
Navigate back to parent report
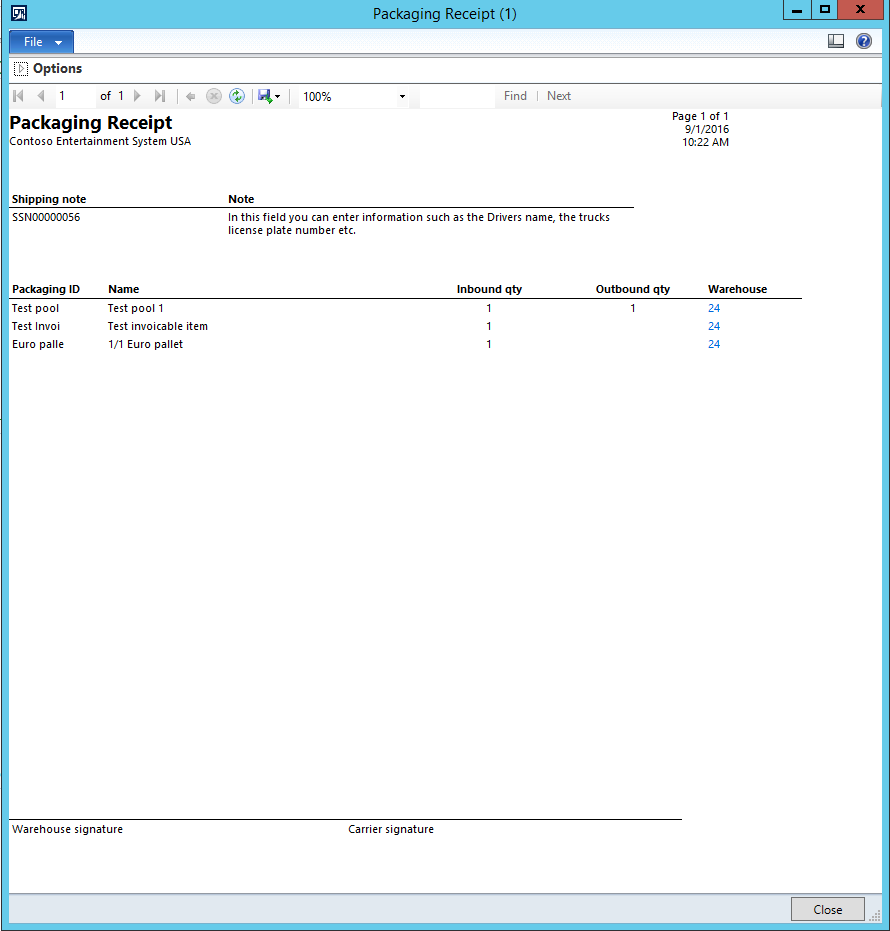point(191,96)
